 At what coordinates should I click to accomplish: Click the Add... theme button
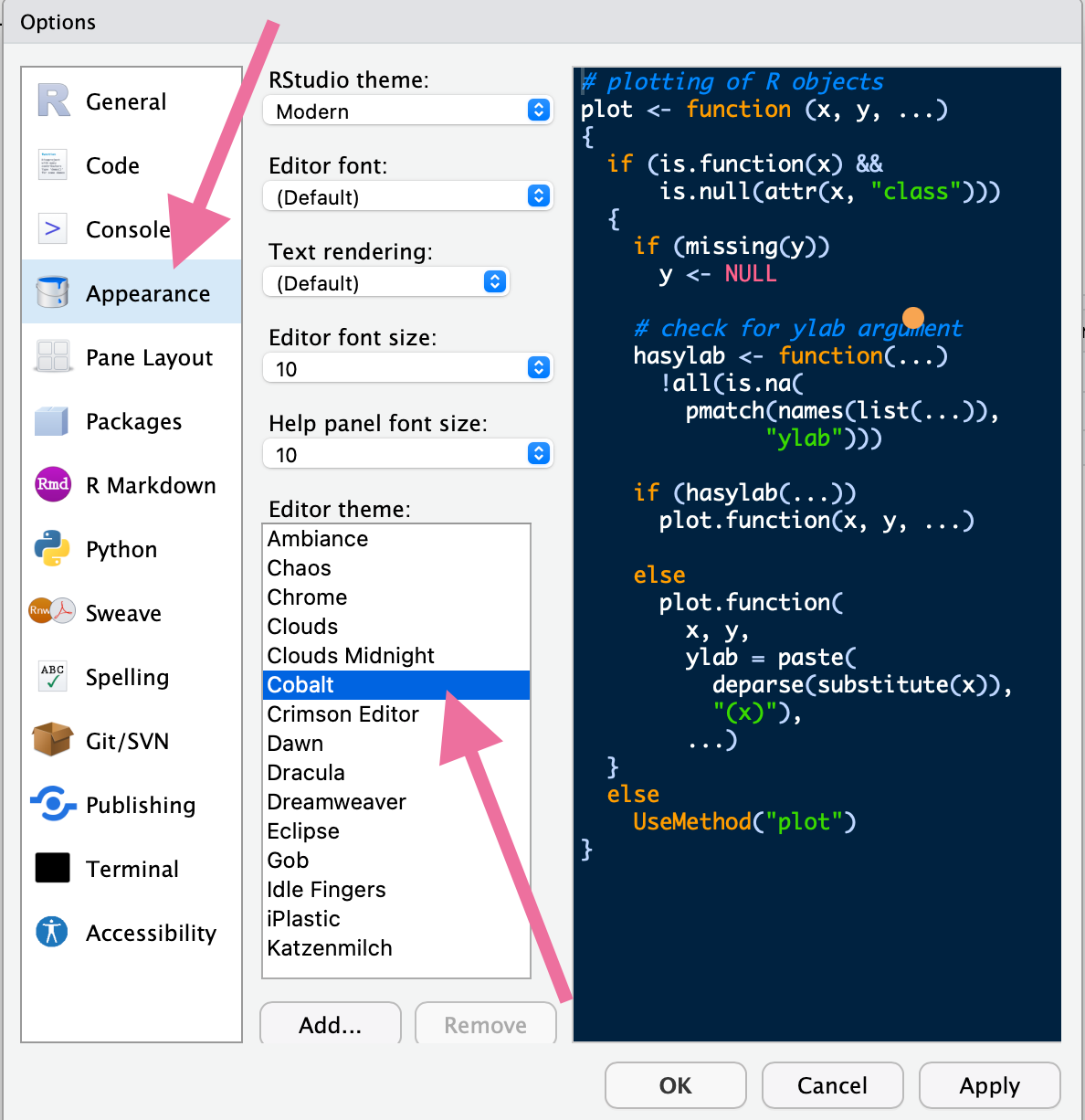point(331,1024)
